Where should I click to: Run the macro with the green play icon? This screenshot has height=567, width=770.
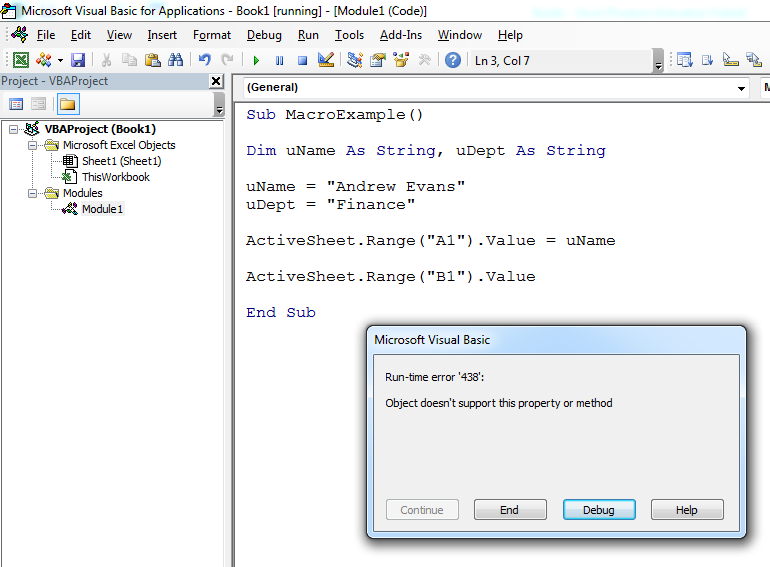tap(256, 60)
